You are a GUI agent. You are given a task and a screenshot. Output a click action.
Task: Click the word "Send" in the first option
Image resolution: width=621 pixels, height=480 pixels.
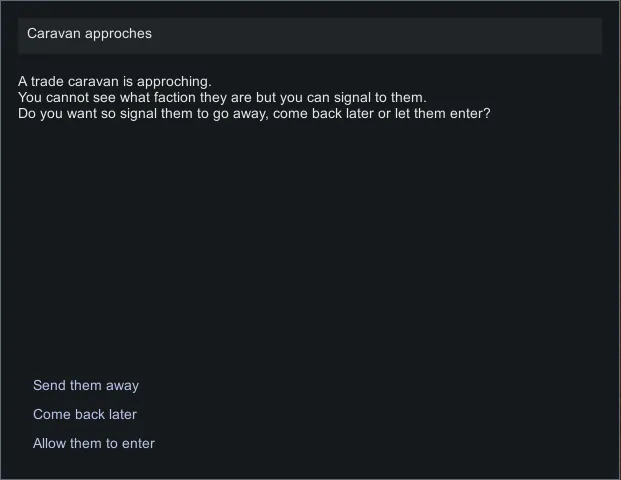(x=49, y=385)
